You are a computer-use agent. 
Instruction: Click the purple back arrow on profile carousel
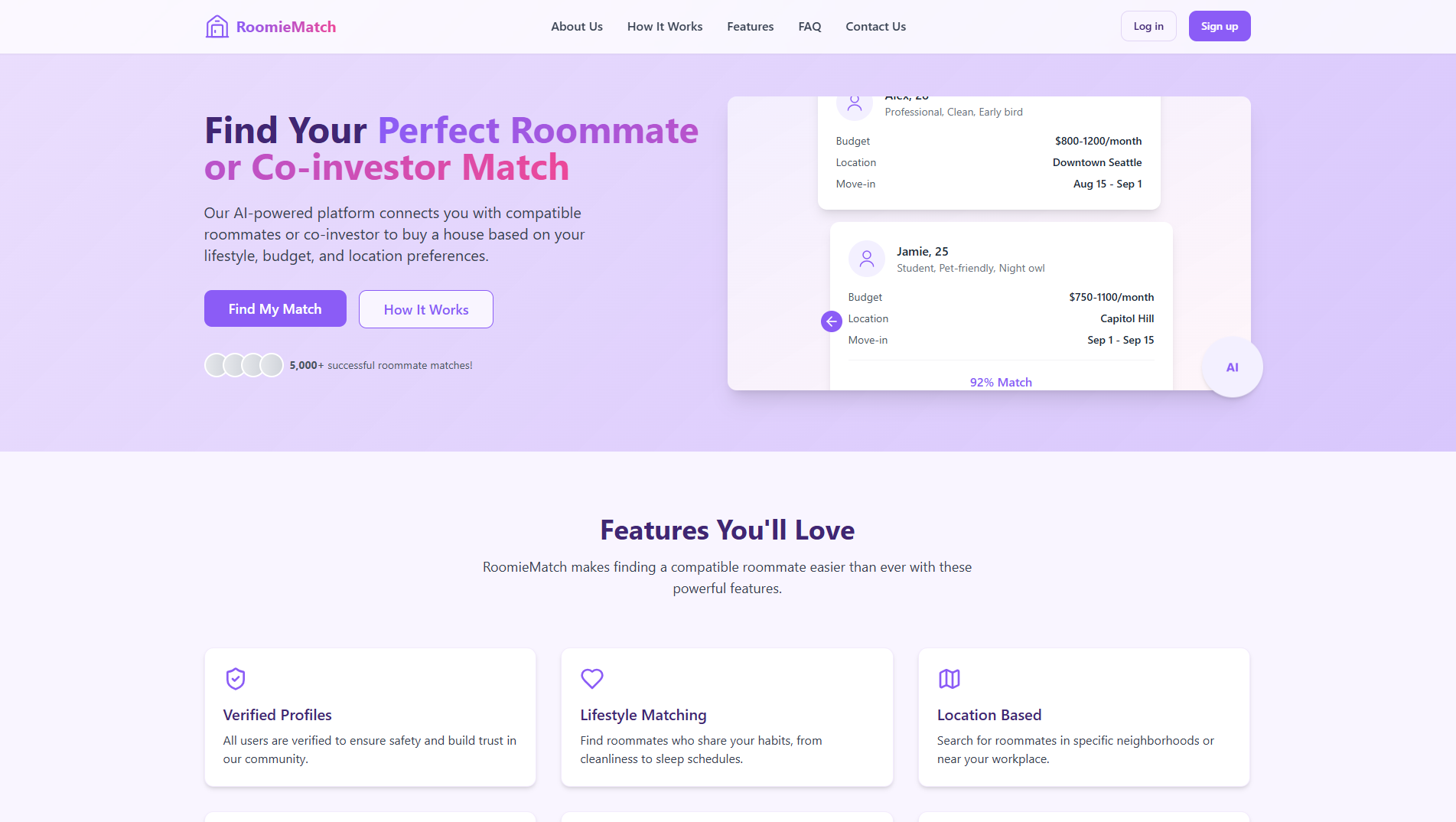pos(831,321)
